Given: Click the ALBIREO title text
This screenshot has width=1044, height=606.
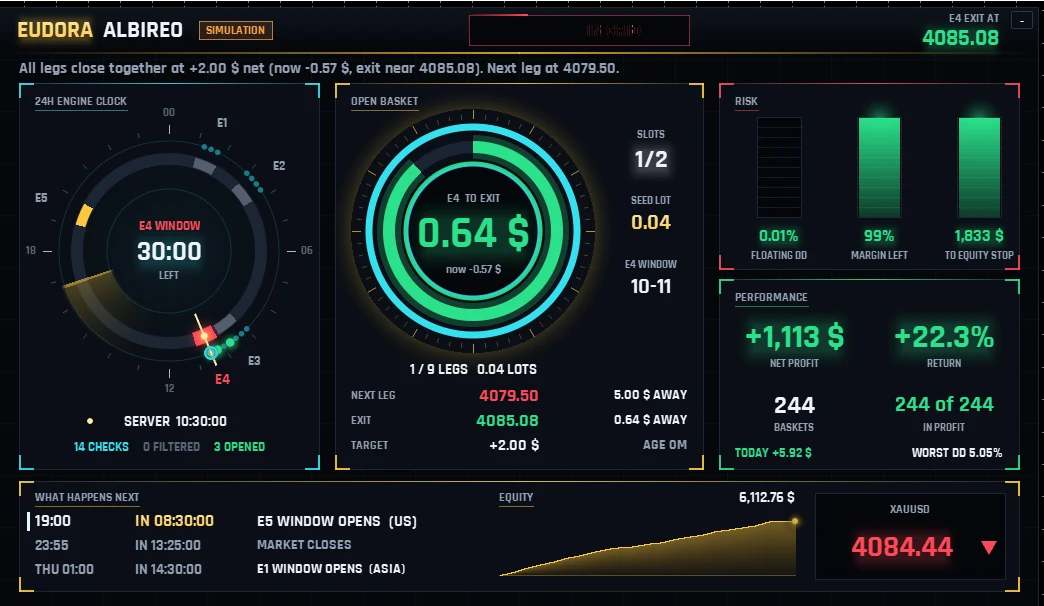Looking at the screenshot, I should [x=143, y=30].
